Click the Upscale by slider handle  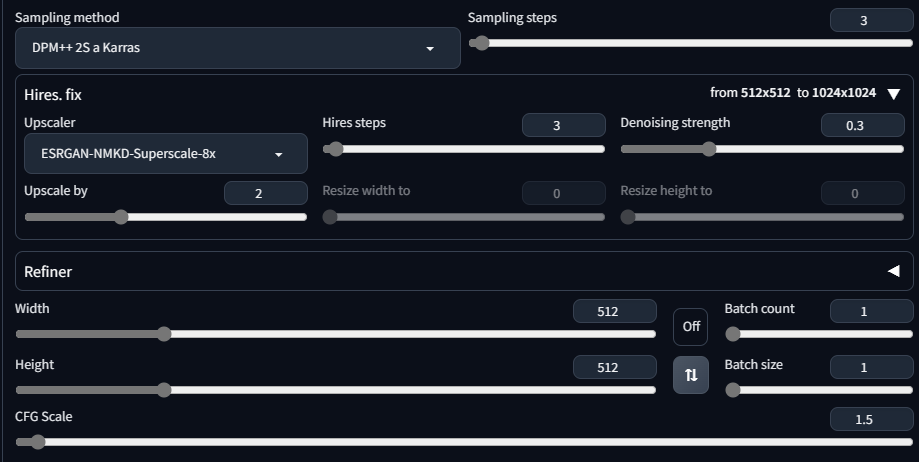121,217
